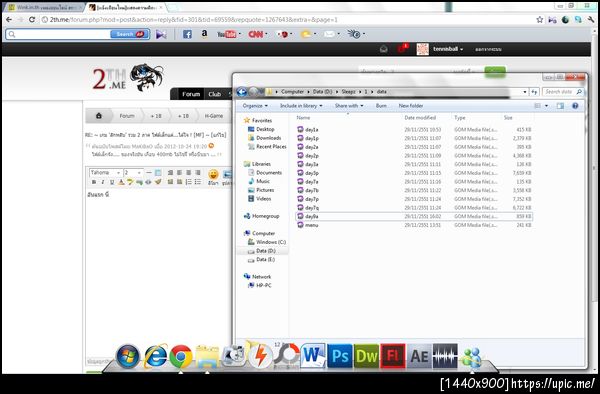
Task: Open After Effects from the dock
Action: [419, 356]
